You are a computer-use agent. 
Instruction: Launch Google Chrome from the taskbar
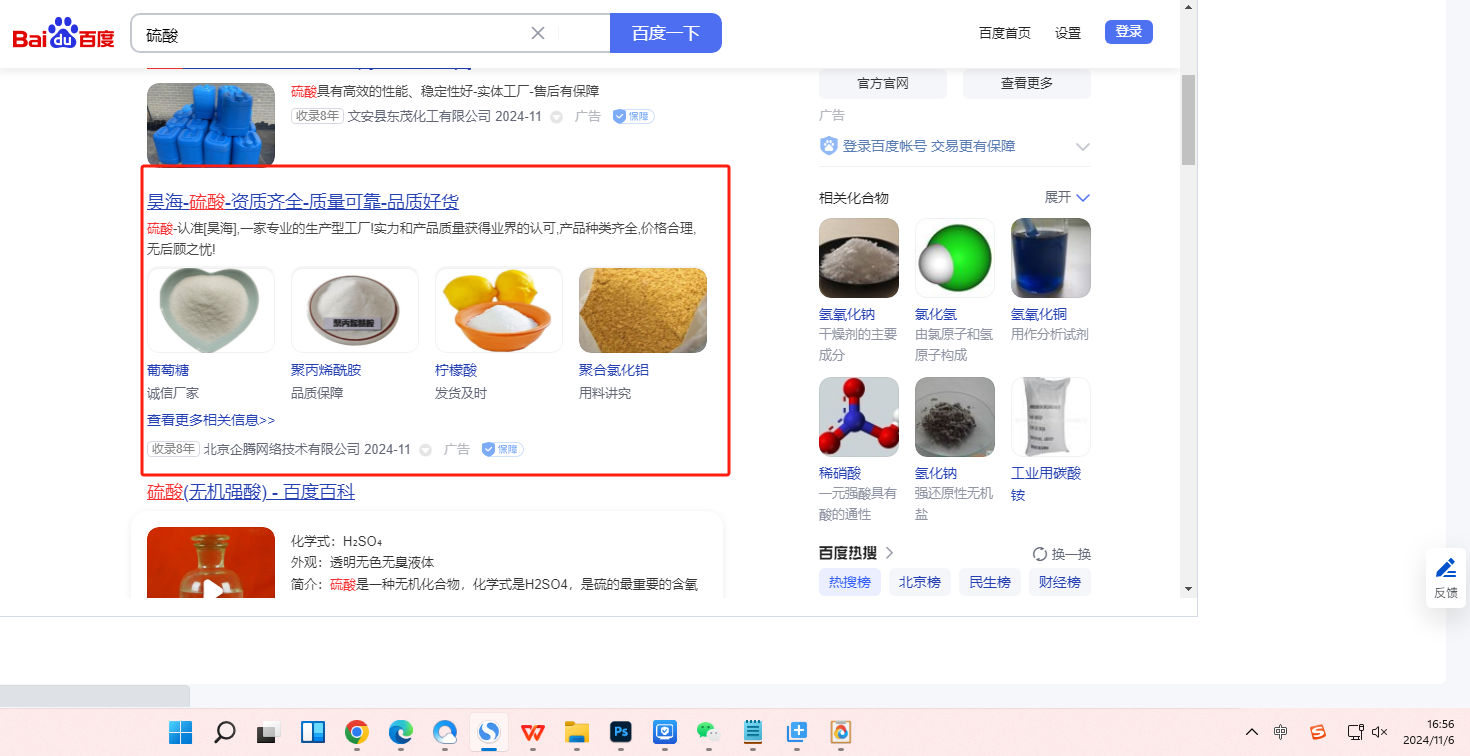coord(356,732)
